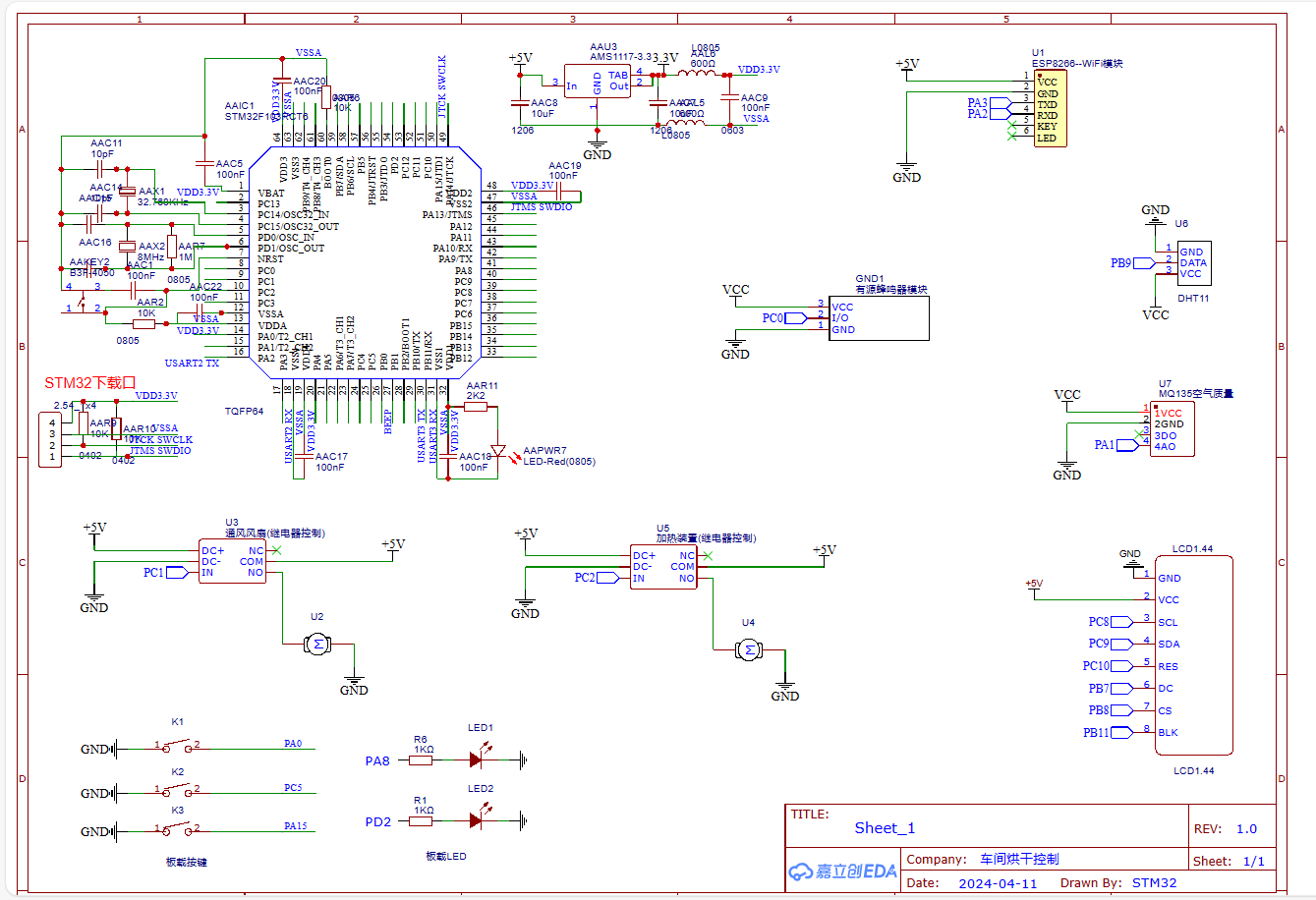Click the PA1 net port flag
This screenshot has height=900, width=1316.
(1128, 445)
